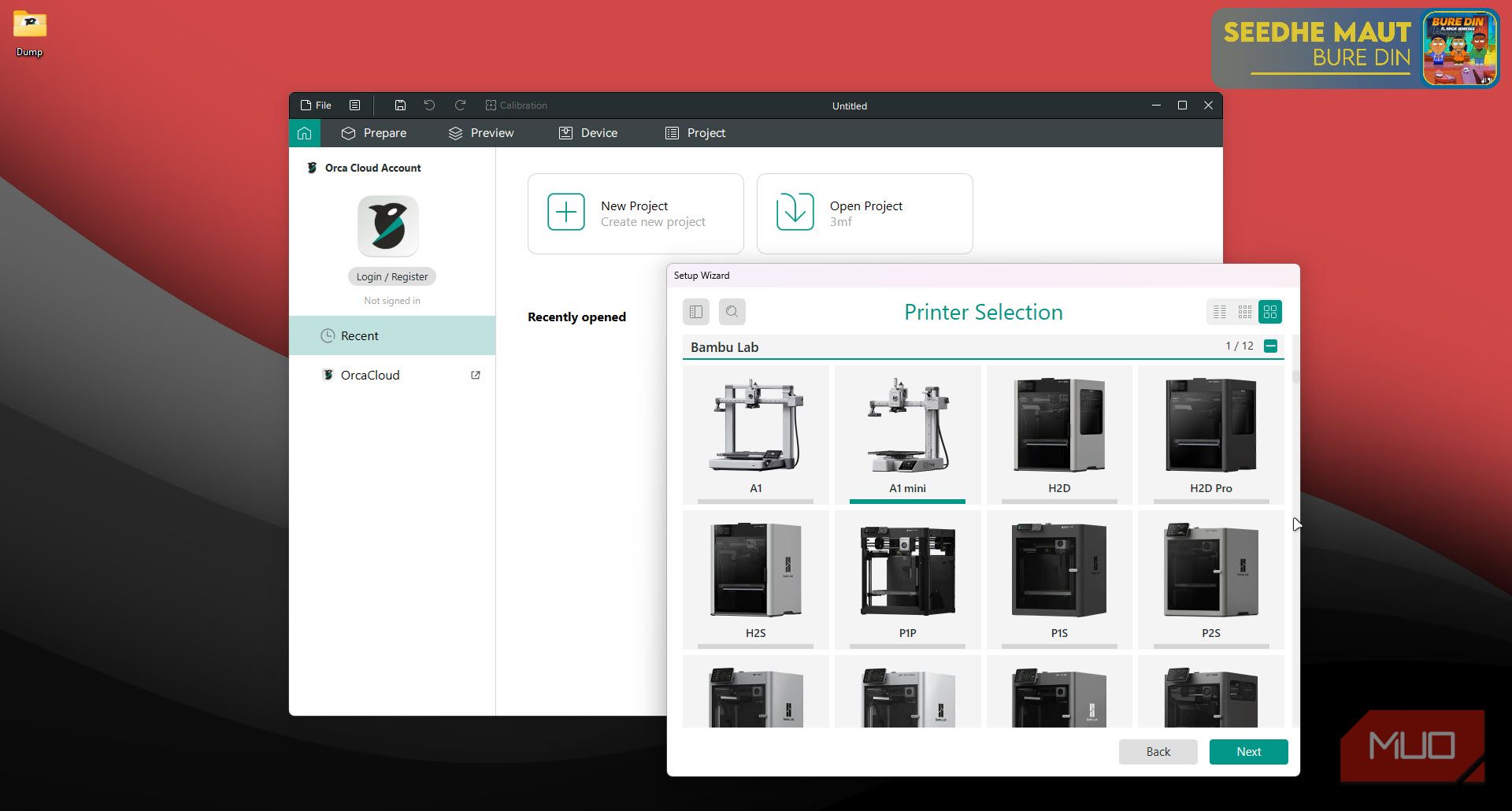
Task: Click the New Project plus icon
Action: tap(566, 212)
